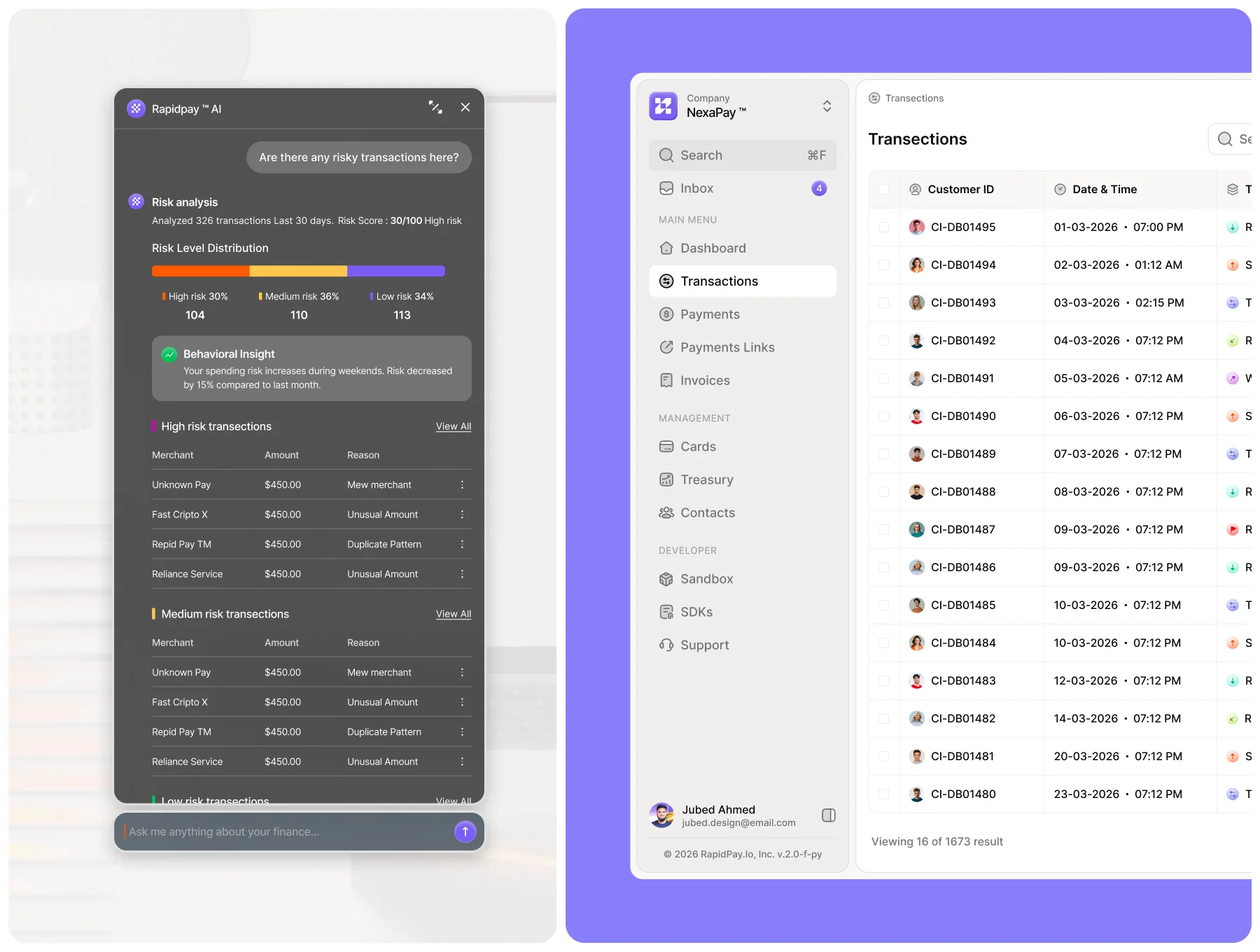Viewport: 1260px width, 952px height.
Task: Click the clock icon in Date & Time header
Action: point(1060,190)
